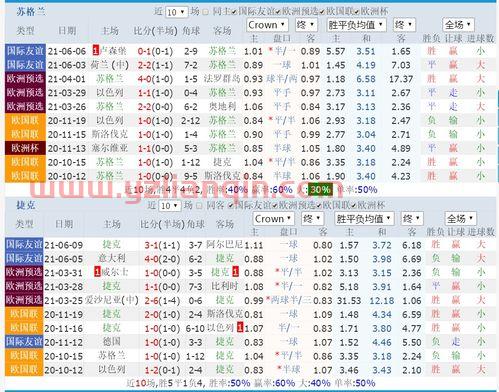Click 欧国联 tag on 20-11-16 row

click(24, 328)
